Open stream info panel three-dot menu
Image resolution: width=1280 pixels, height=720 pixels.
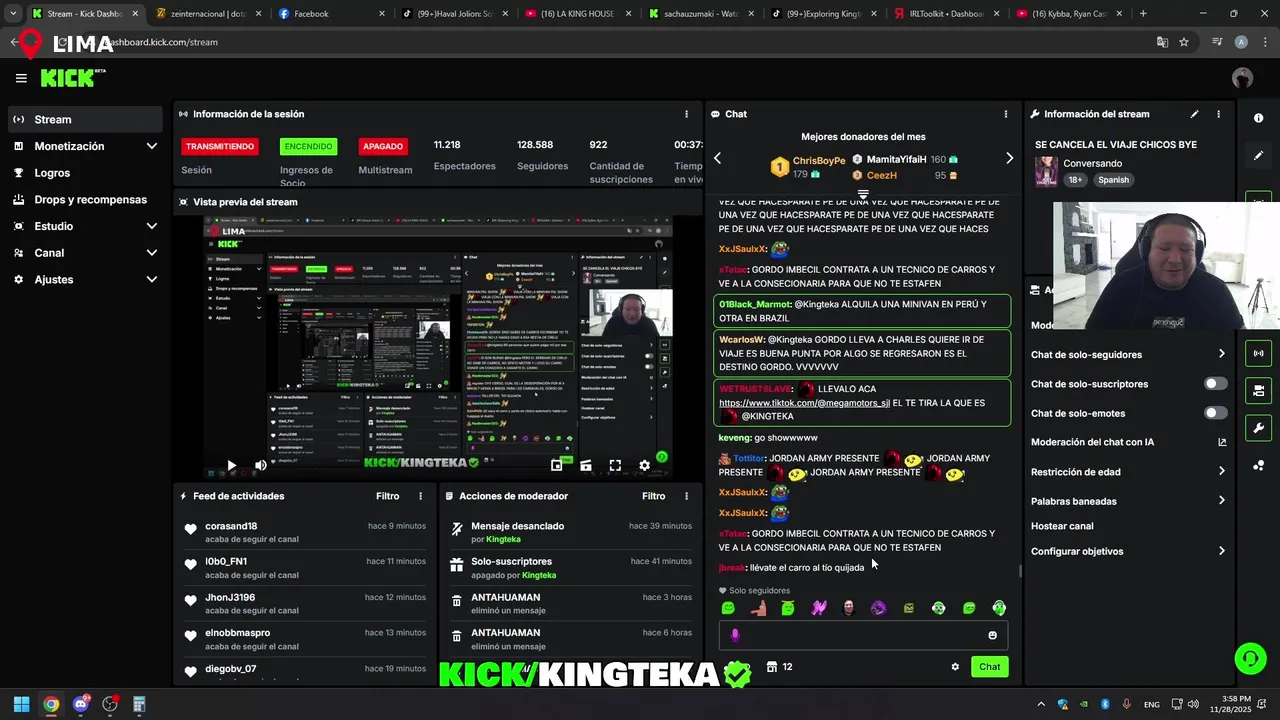click(x=1218, y=114)
